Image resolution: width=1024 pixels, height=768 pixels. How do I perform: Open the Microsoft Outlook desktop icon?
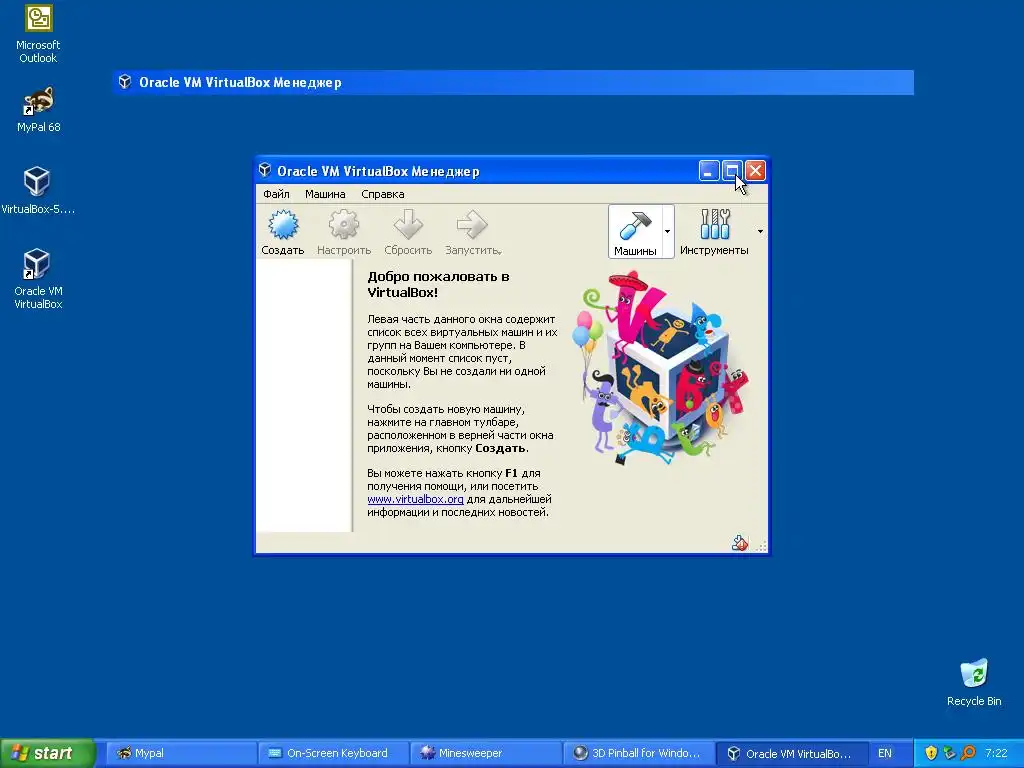(x=38, y=34)
